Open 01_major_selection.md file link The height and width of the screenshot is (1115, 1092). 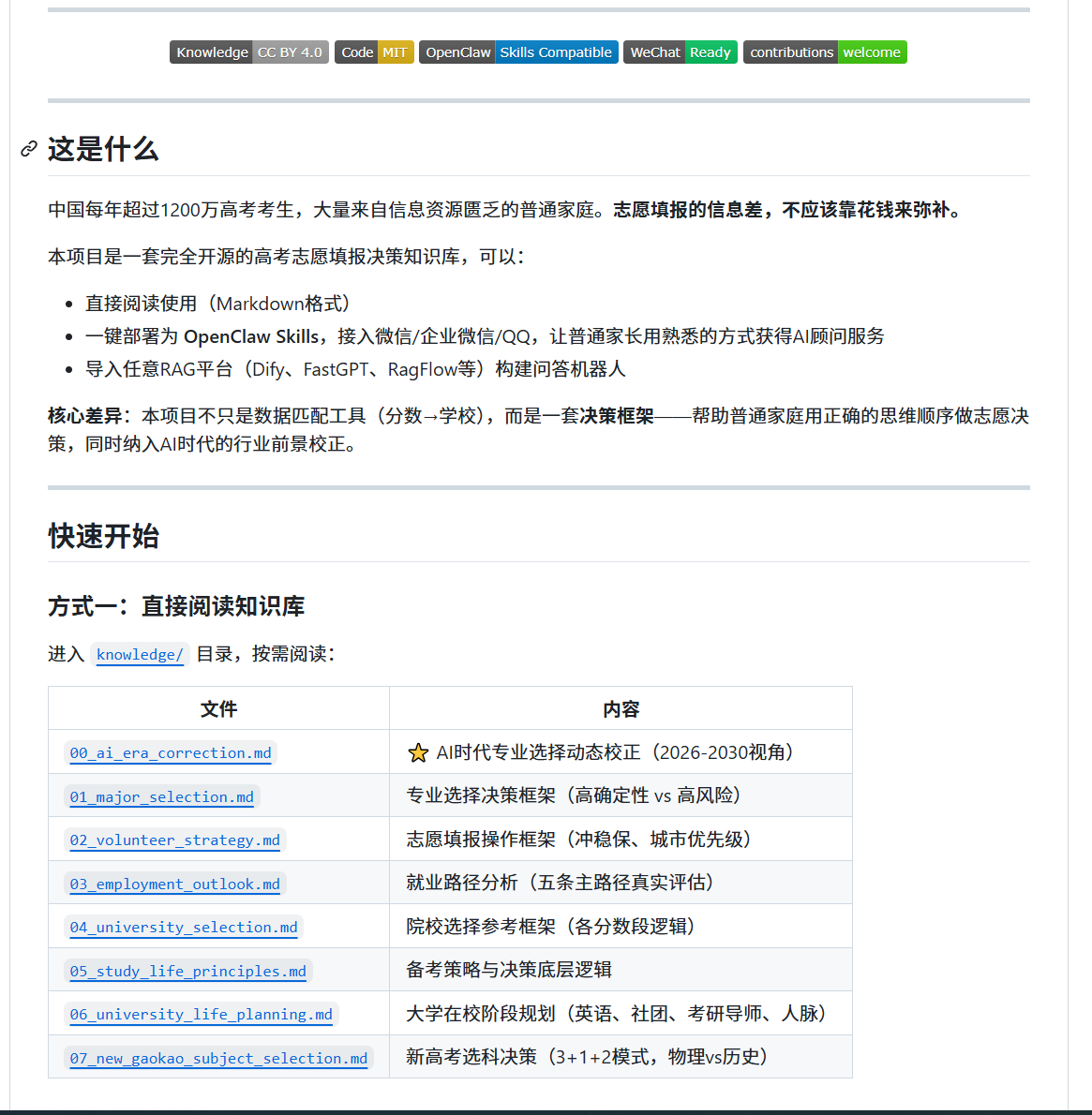tap(161, 797)
